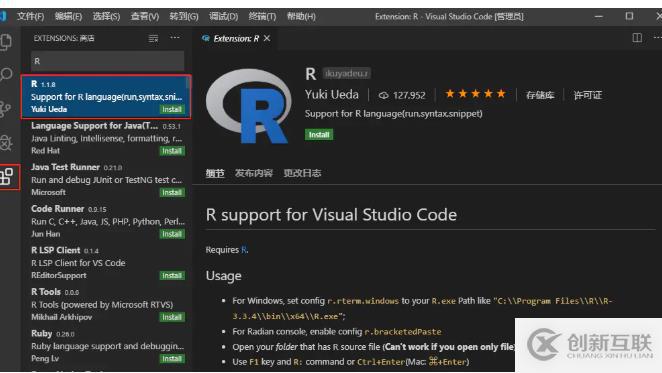Switch to the 发布内容 contributions tab
The height and width of the screenshot is (373, 662).
[254, 173]
